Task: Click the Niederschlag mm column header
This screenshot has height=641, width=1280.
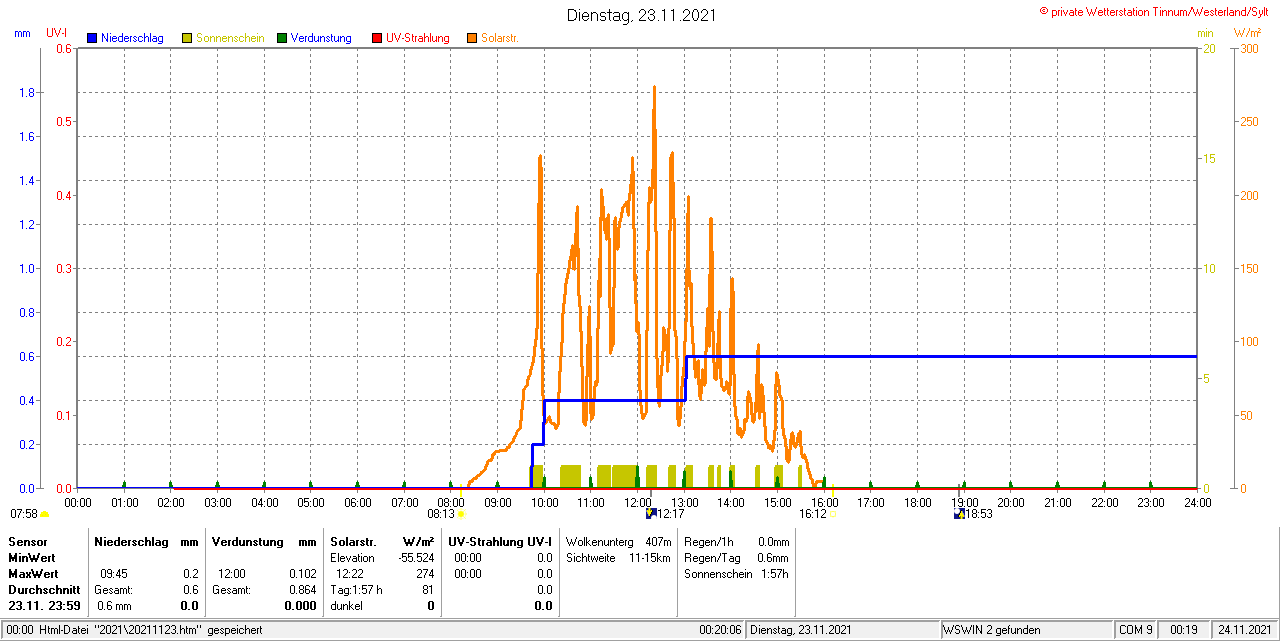Action: pyautogui.click(x=147, y=542)
